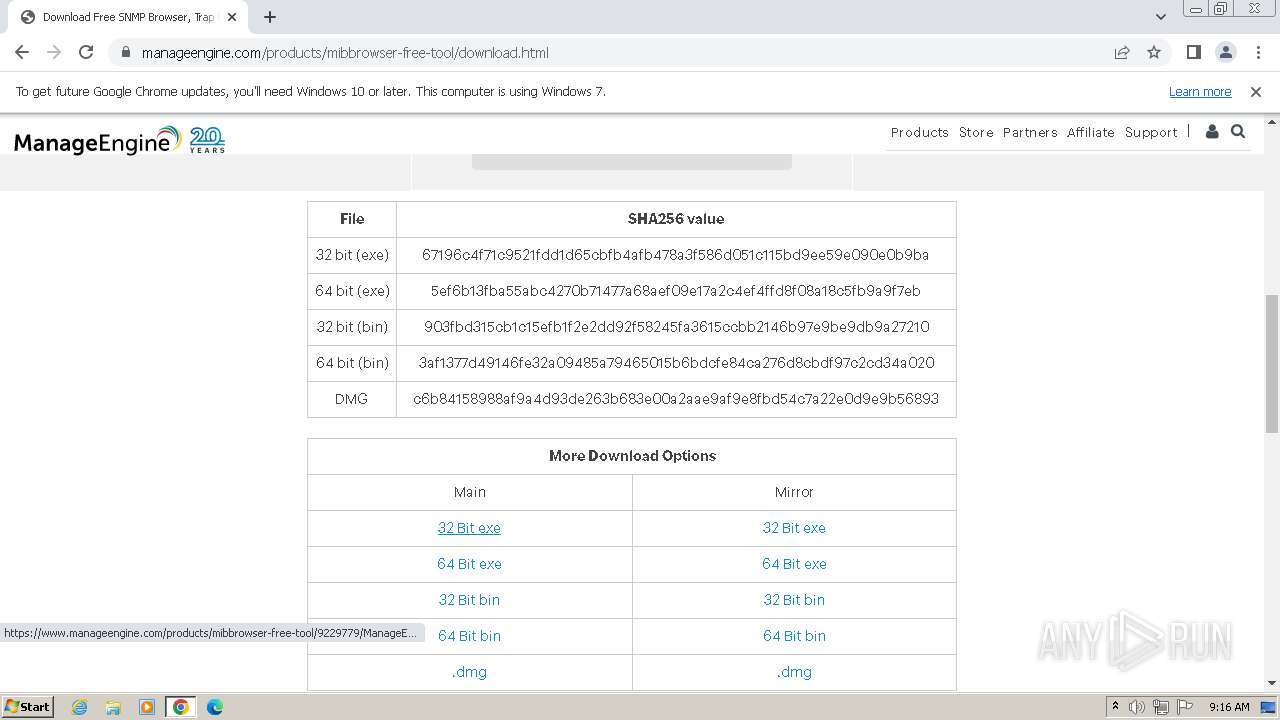Download the Mirror 32 Bit exe

pyautogui.click(x=794, y=528)
